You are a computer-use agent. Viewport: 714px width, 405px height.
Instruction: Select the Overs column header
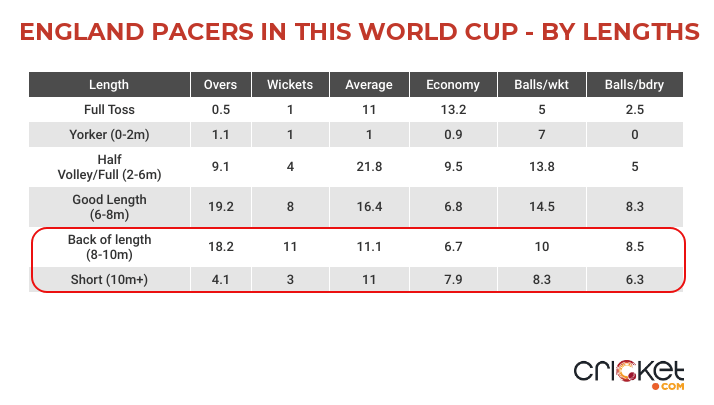click(220, 85)
